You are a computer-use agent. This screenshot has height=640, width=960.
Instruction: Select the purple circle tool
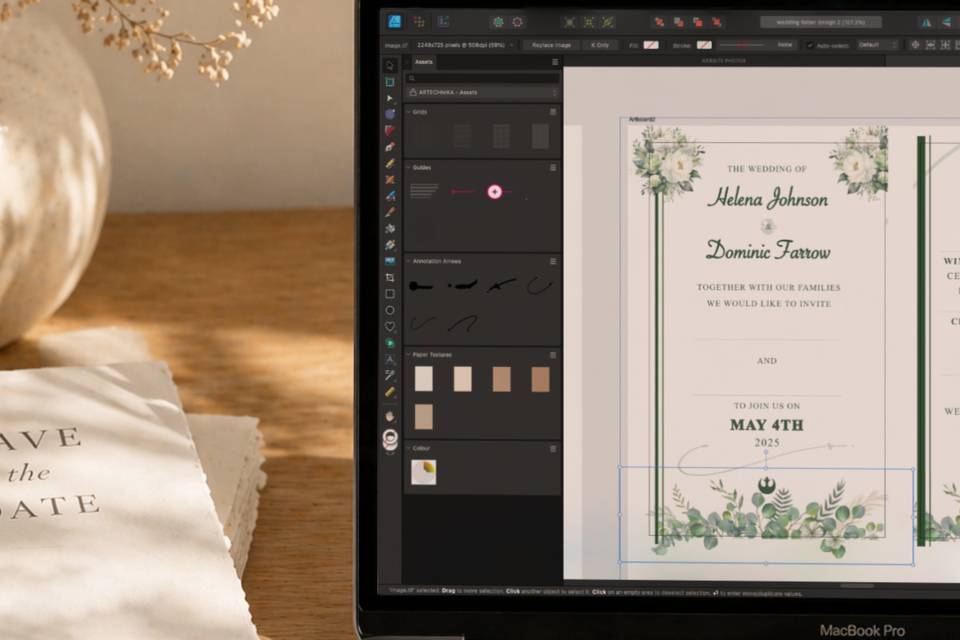(390, 114)
